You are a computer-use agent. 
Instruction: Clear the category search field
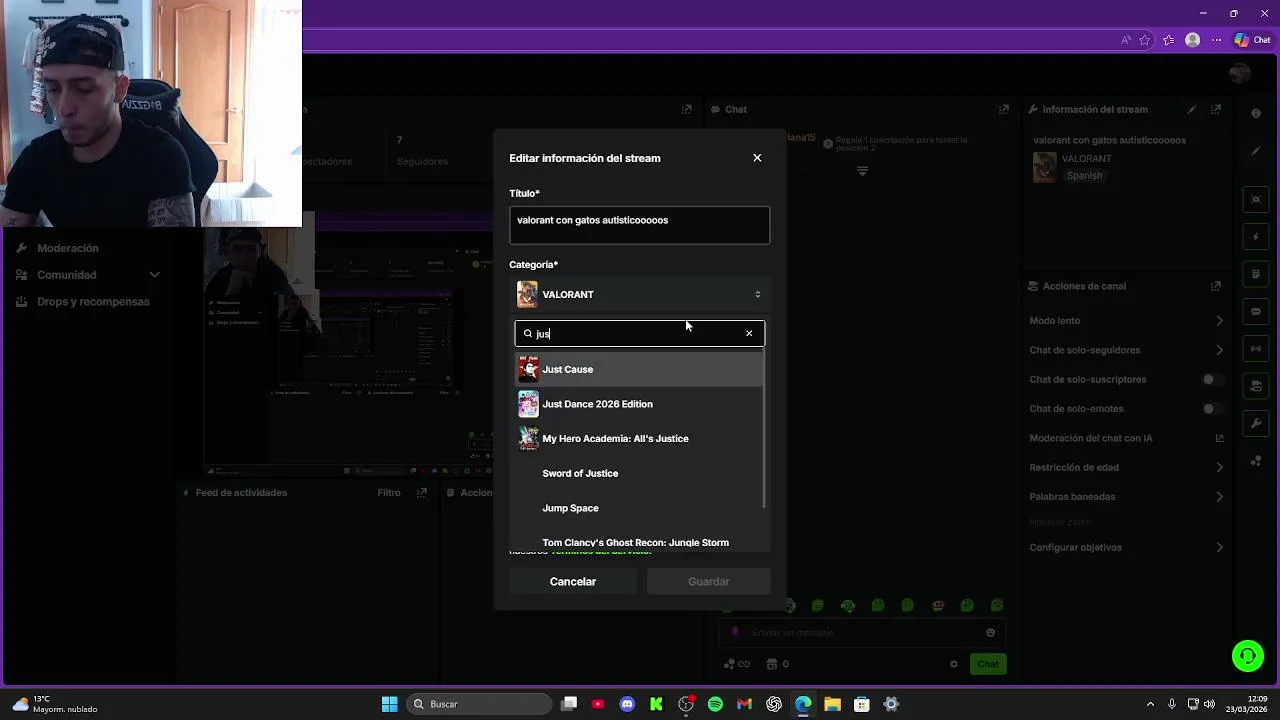749,333
